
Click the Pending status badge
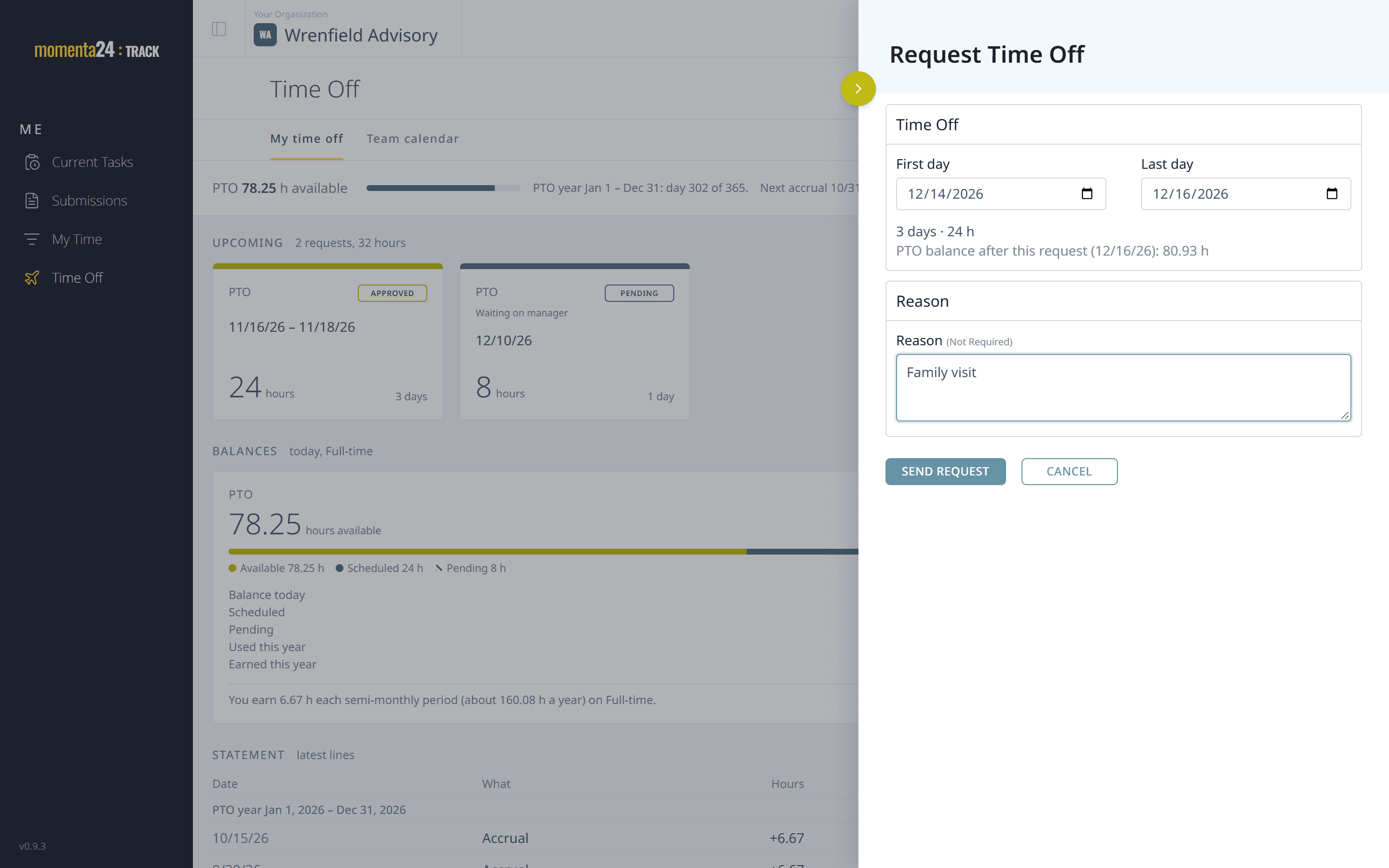640,293
